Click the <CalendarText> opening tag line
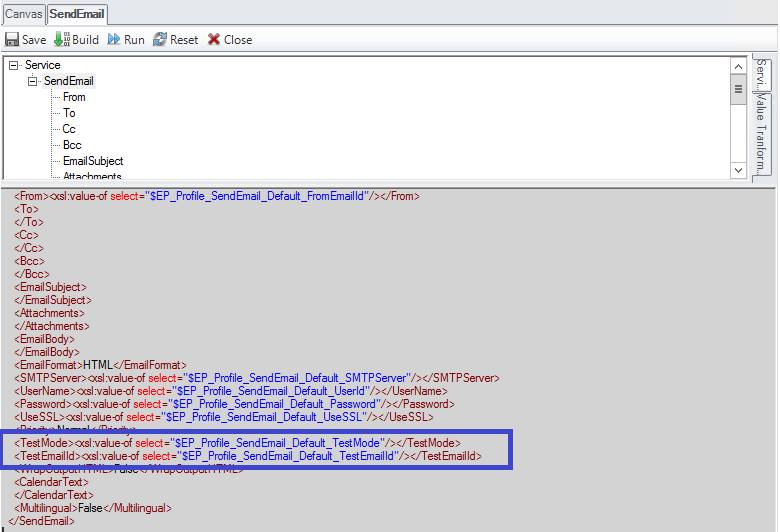Viewport: 780px width, 532px height. point(51,482)
